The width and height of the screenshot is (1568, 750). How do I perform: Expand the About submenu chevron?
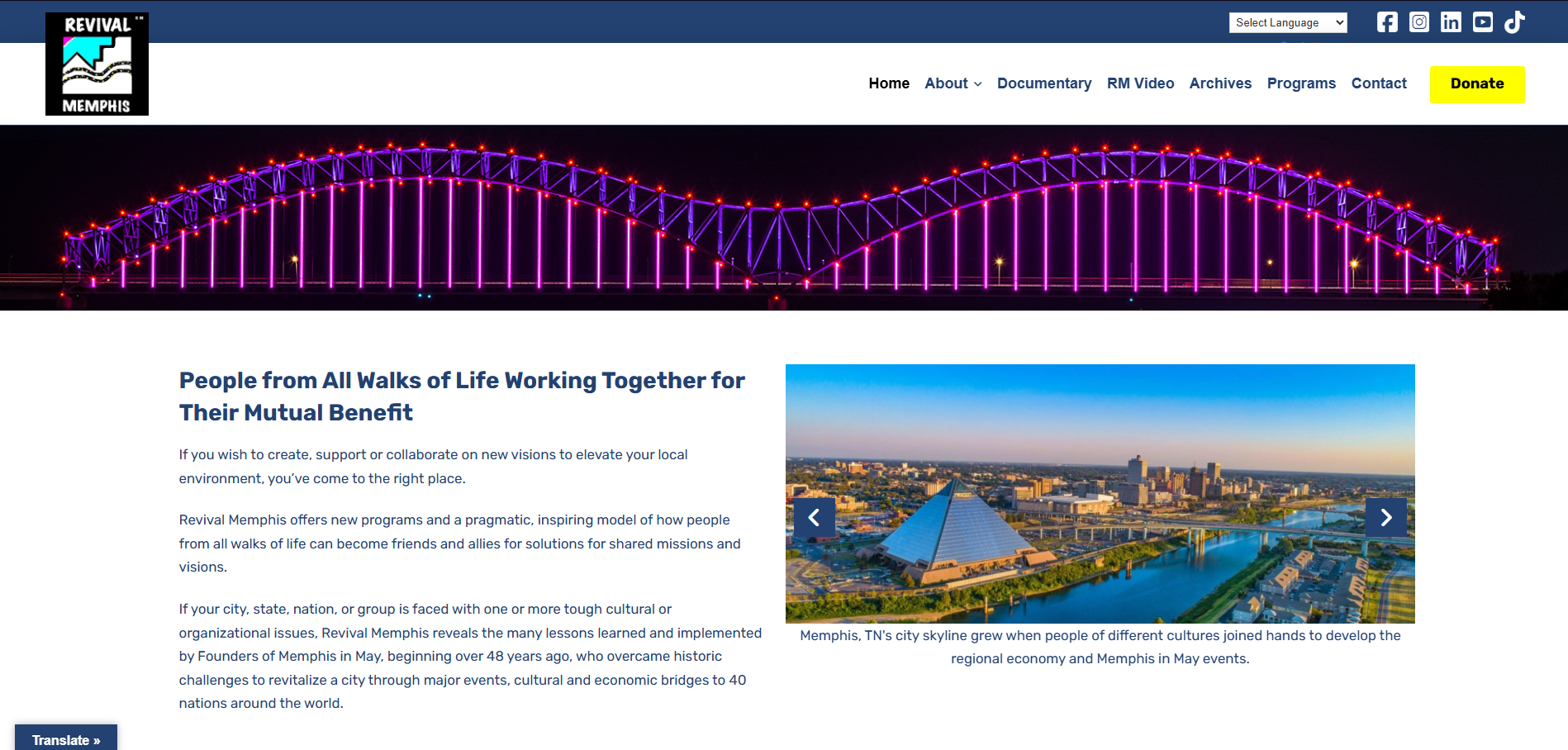[978, 84]
